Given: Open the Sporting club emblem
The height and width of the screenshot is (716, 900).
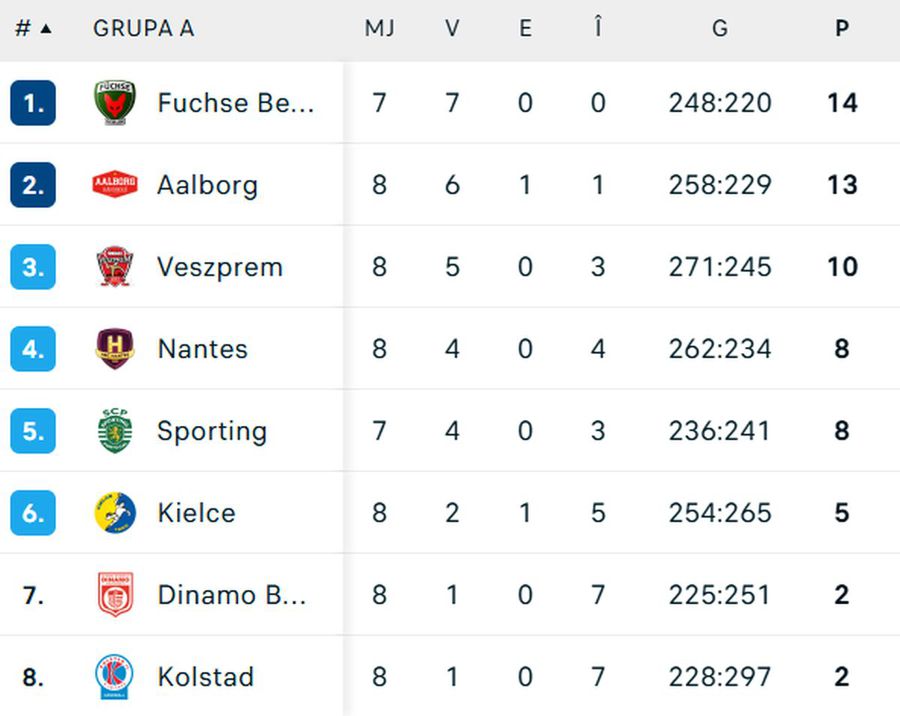Looking at the screenshot, I should [113, 430].
